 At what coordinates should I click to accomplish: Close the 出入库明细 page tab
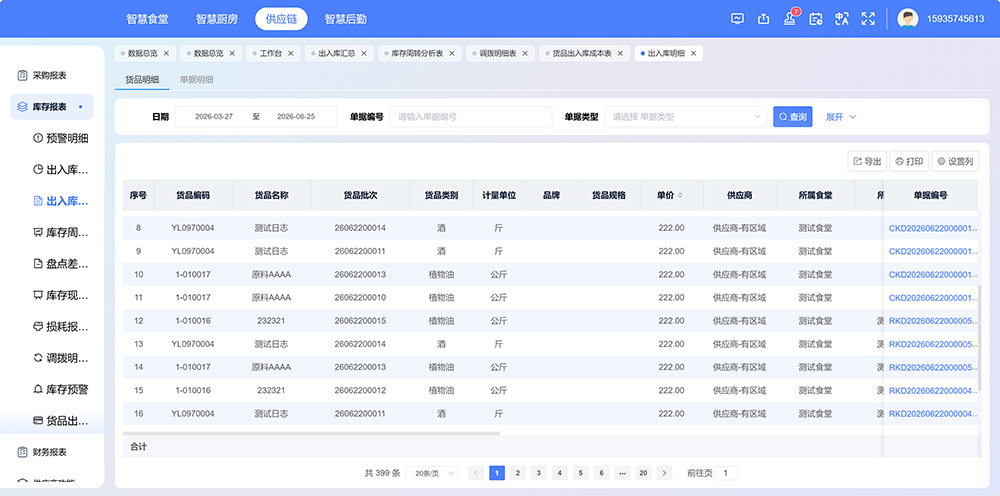coord(693,54)
